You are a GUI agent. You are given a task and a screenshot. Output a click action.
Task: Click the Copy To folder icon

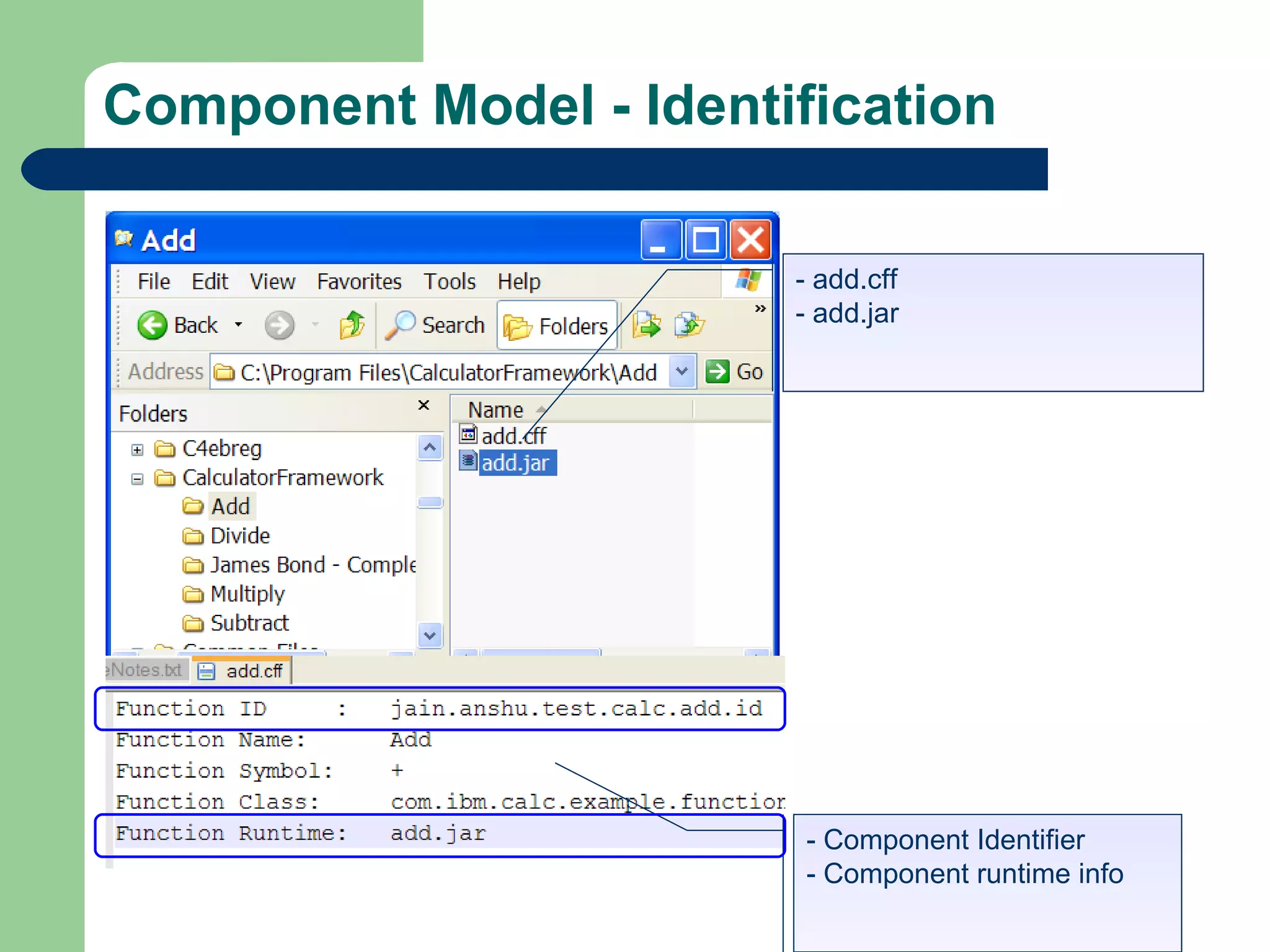tap(689, 325)
